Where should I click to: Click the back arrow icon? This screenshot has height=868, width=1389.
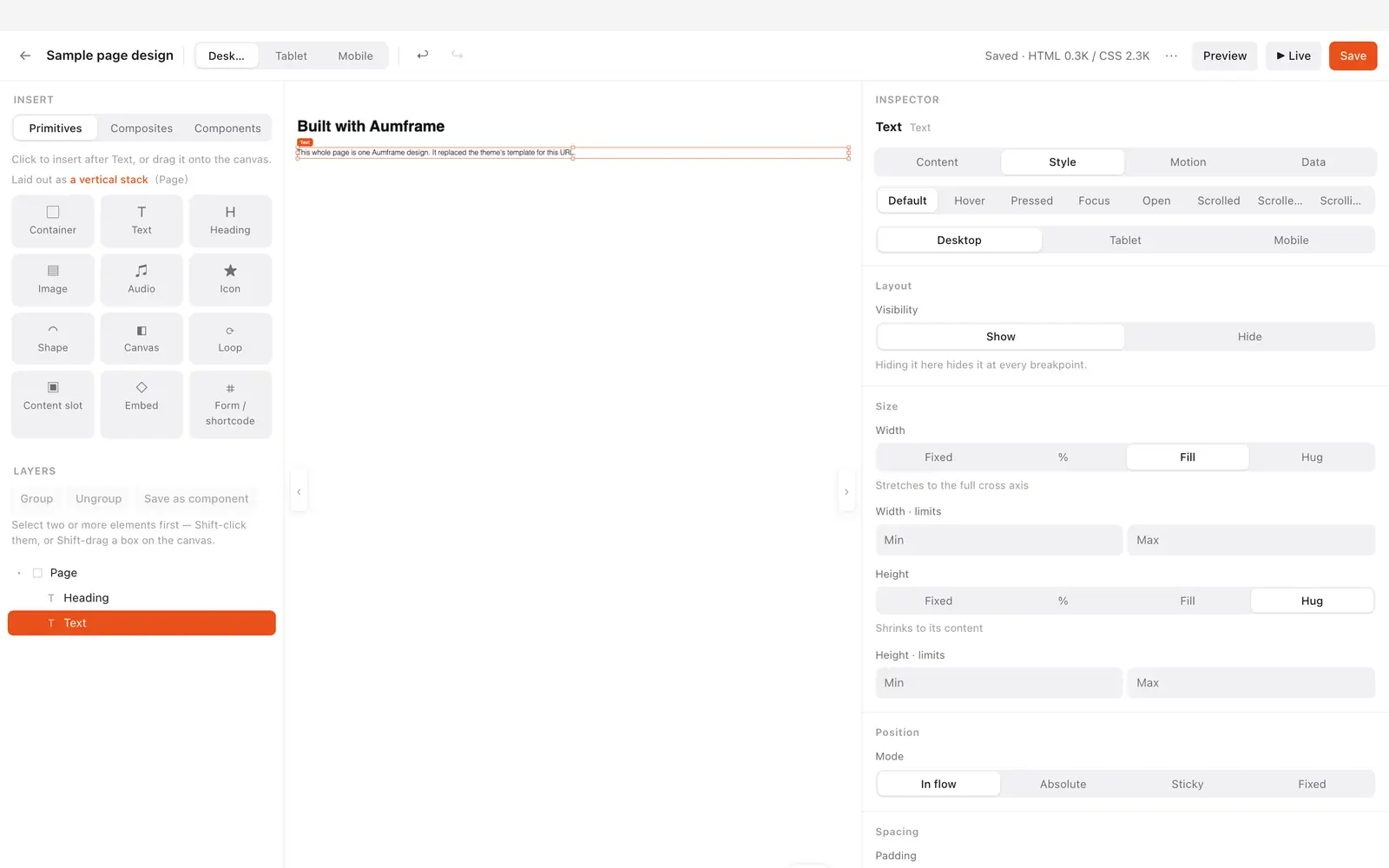pyautogui.click(x=25, y=56)
